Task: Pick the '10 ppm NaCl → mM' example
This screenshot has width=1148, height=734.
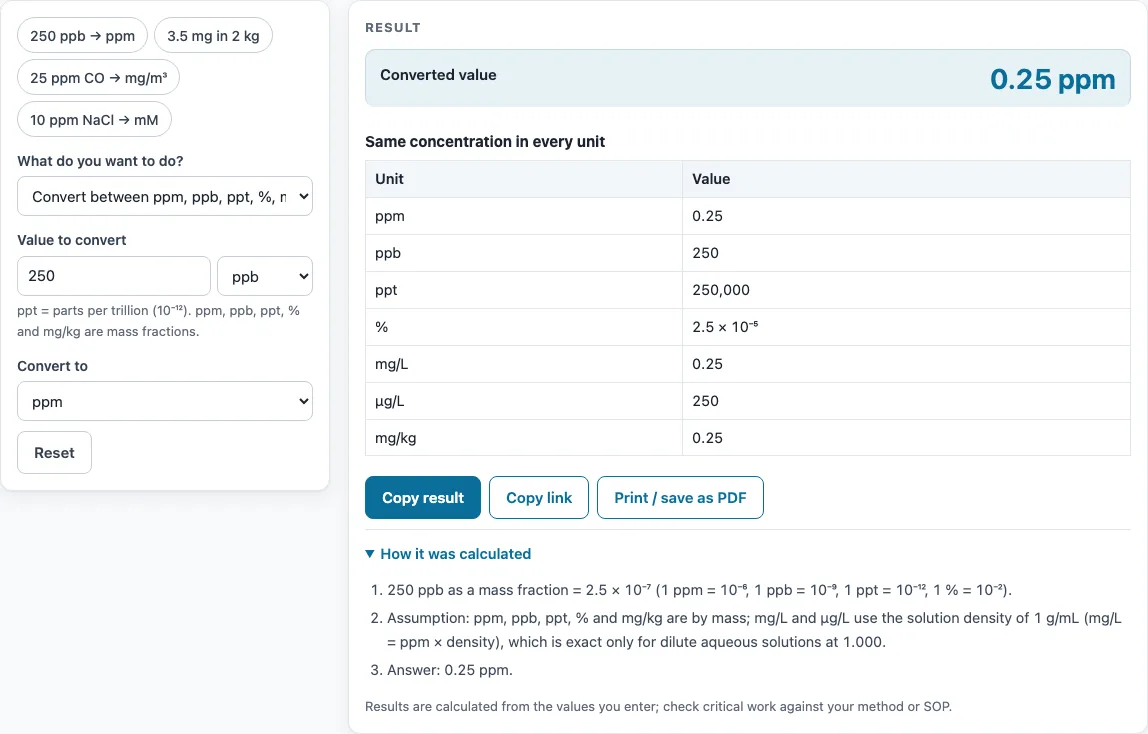Action: 94,119
